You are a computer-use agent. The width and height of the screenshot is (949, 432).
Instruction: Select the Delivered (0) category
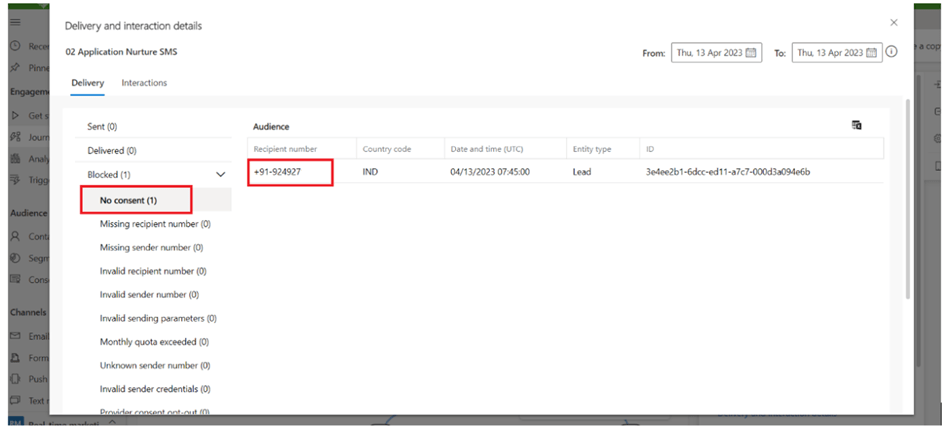pos(112,151)
